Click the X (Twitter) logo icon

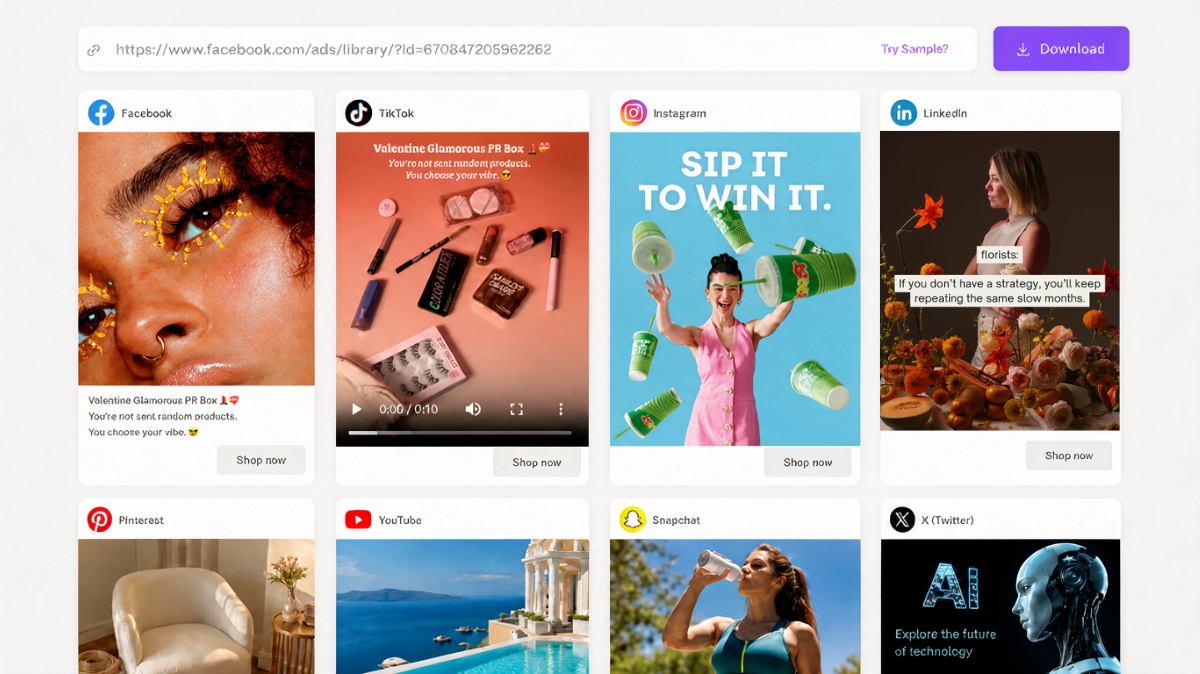(x=903, y=520)
